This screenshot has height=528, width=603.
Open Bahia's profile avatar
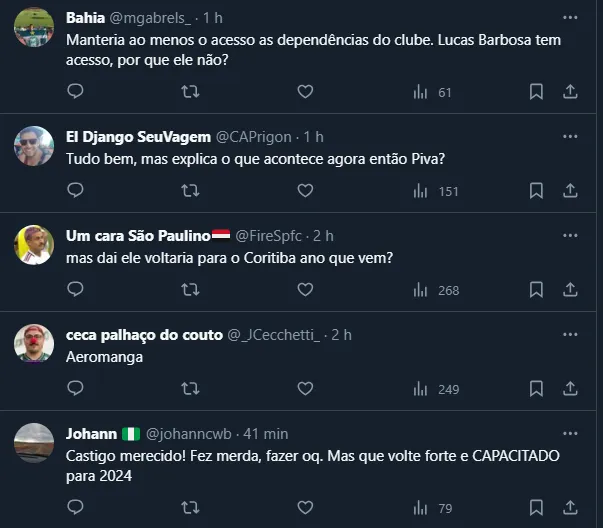34,27
